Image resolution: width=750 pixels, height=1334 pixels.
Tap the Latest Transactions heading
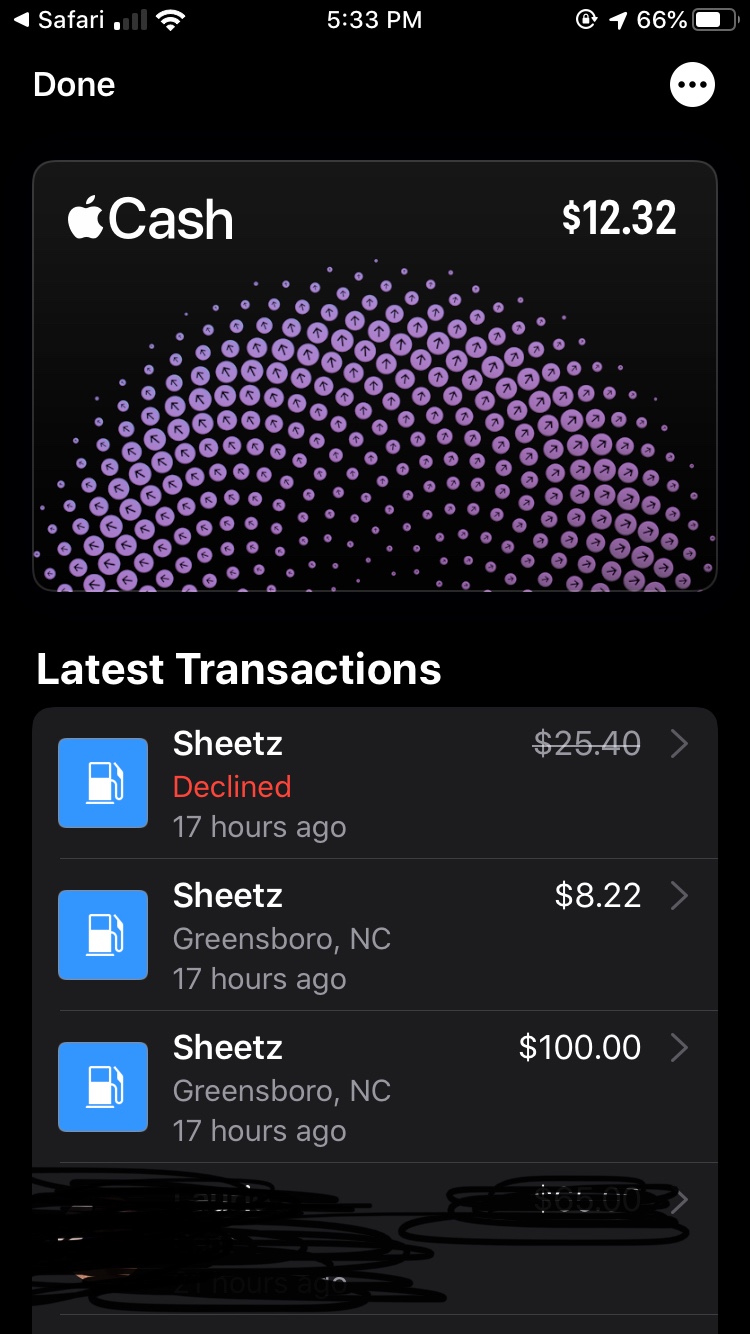[239, 669]
